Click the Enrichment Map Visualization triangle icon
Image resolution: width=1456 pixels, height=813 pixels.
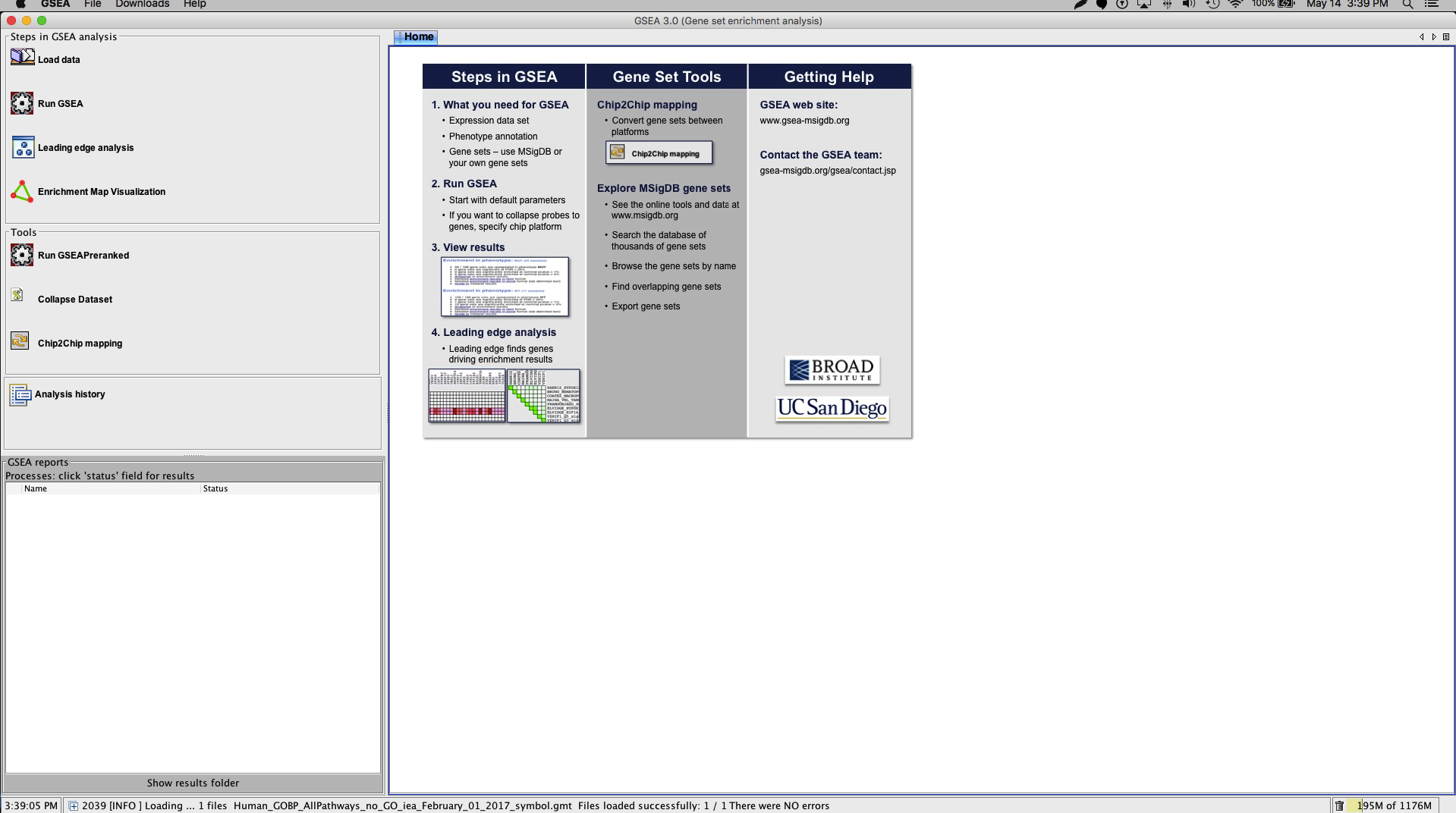point(22,191)
